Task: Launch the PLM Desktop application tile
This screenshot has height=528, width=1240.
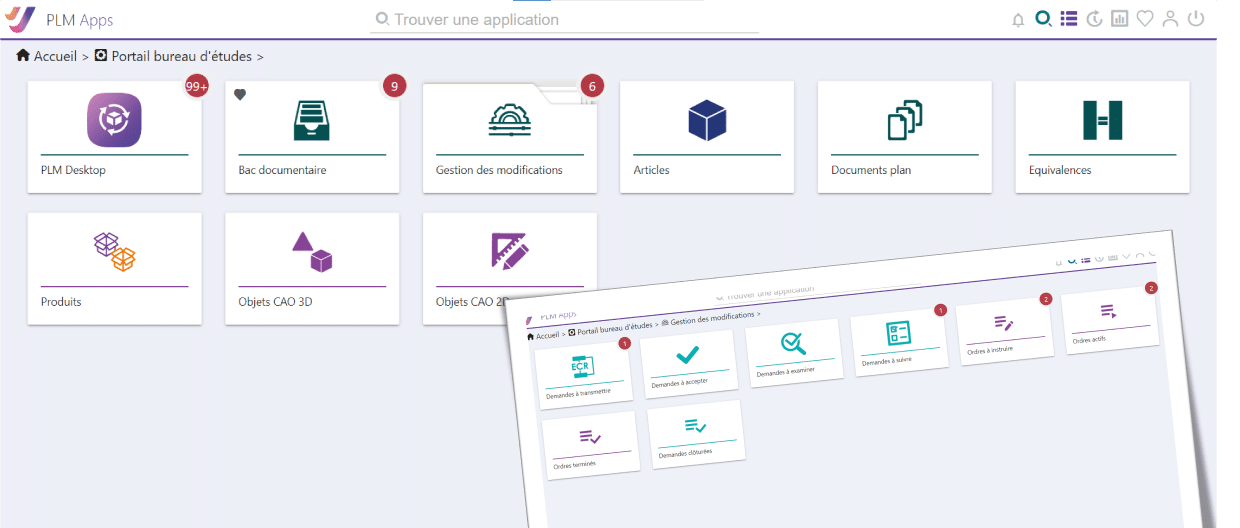Action: 114,136
